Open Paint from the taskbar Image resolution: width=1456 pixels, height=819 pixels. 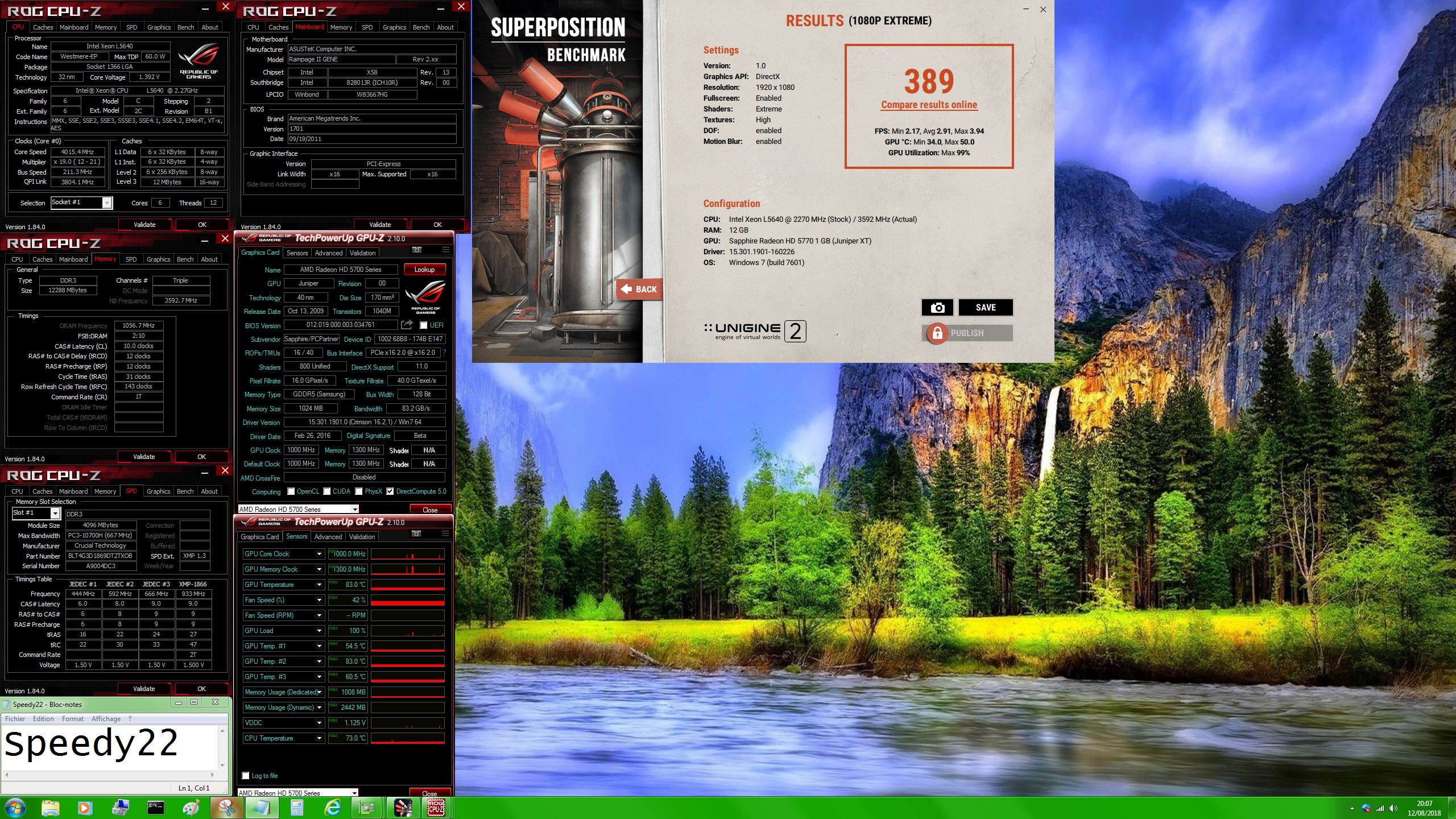(191, 808)
